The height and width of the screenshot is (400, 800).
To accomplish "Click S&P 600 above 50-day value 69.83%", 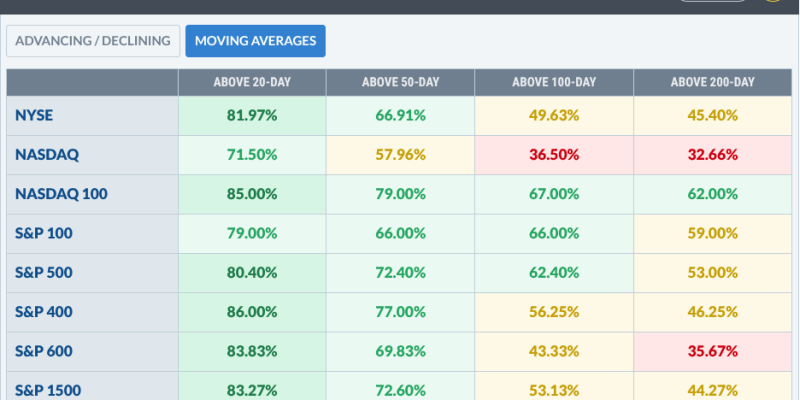I will (x=401, y=352).
